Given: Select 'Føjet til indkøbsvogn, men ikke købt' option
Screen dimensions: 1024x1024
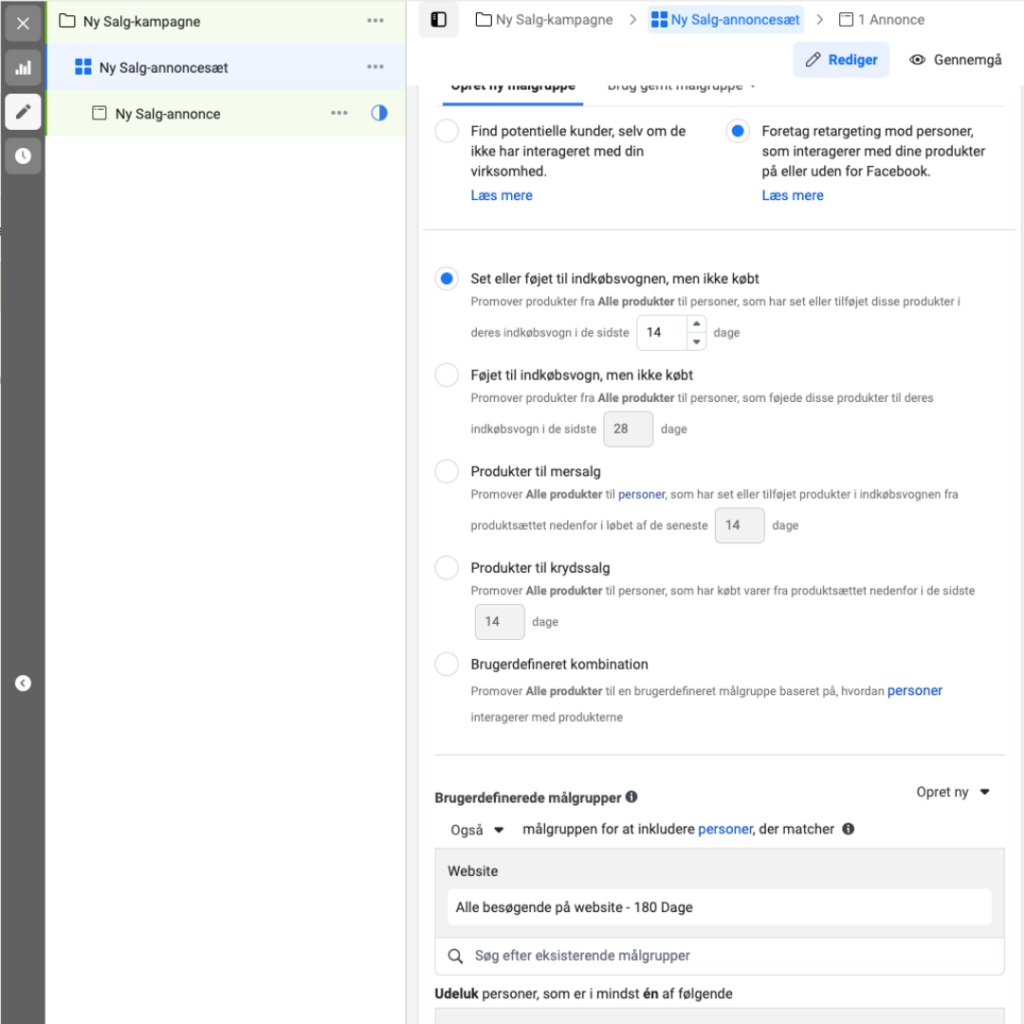Looking at the screenshot, I should [x=447, y=376].
